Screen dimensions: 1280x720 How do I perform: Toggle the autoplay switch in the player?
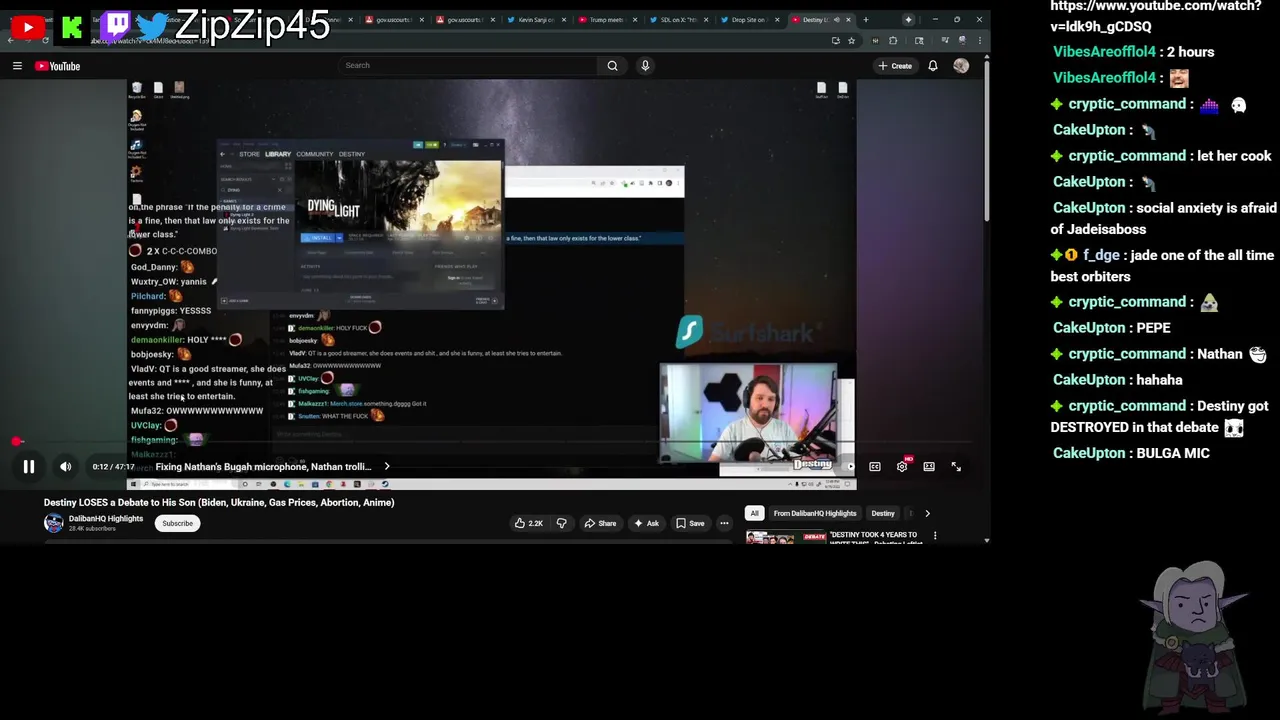(849, 466)
